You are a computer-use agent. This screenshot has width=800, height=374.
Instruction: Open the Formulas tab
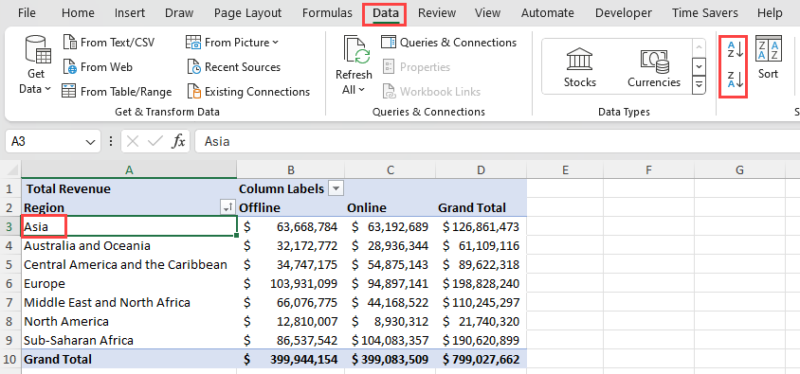point(327,13)
